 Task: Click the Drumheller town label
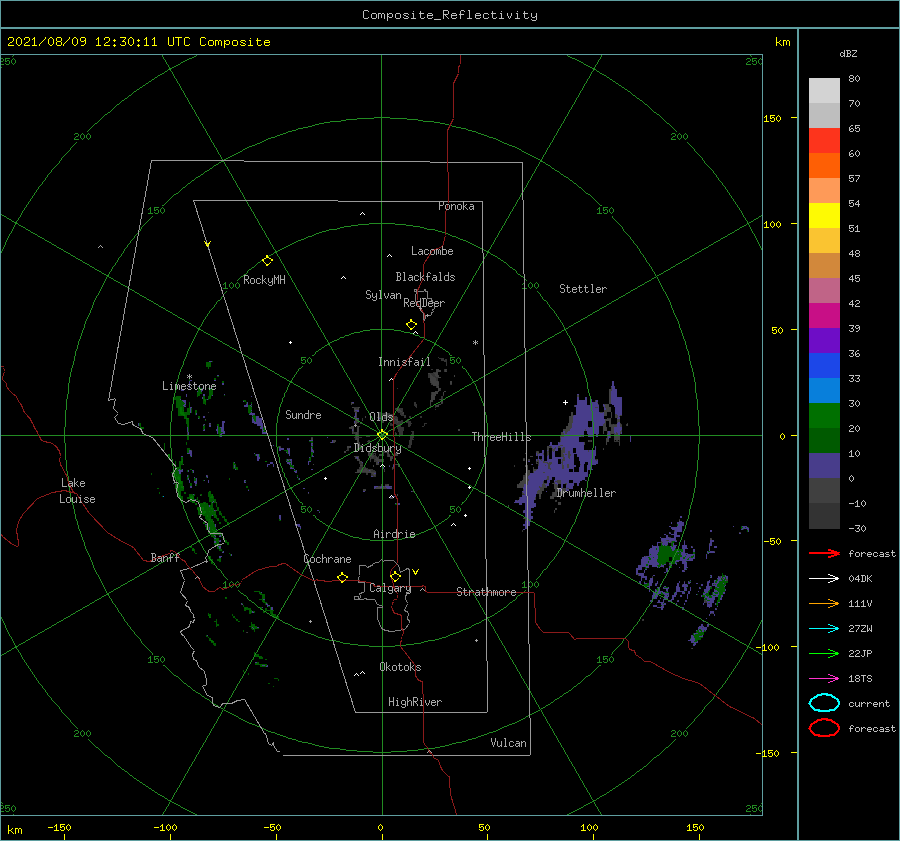coord(586,493)
